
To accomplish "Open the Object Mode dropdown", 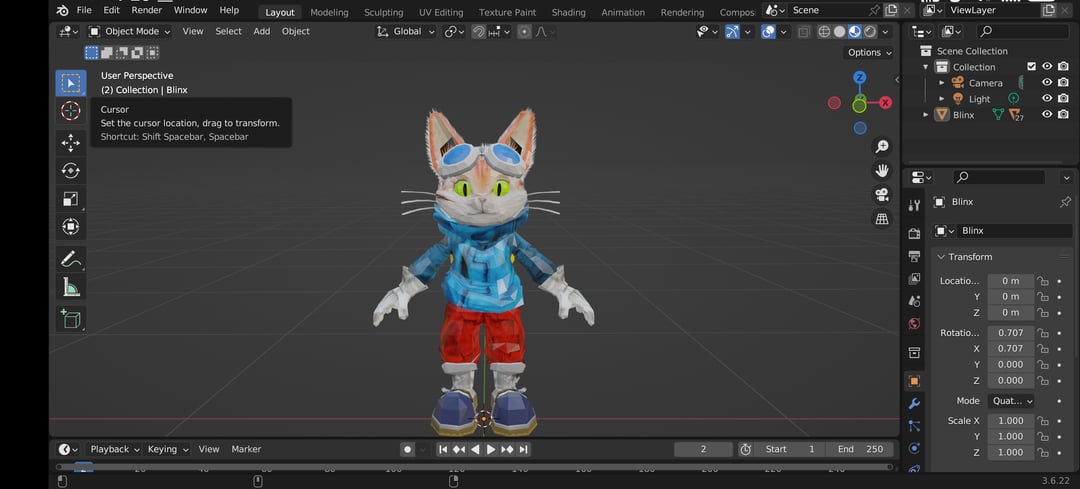I will tap(130, 31).
